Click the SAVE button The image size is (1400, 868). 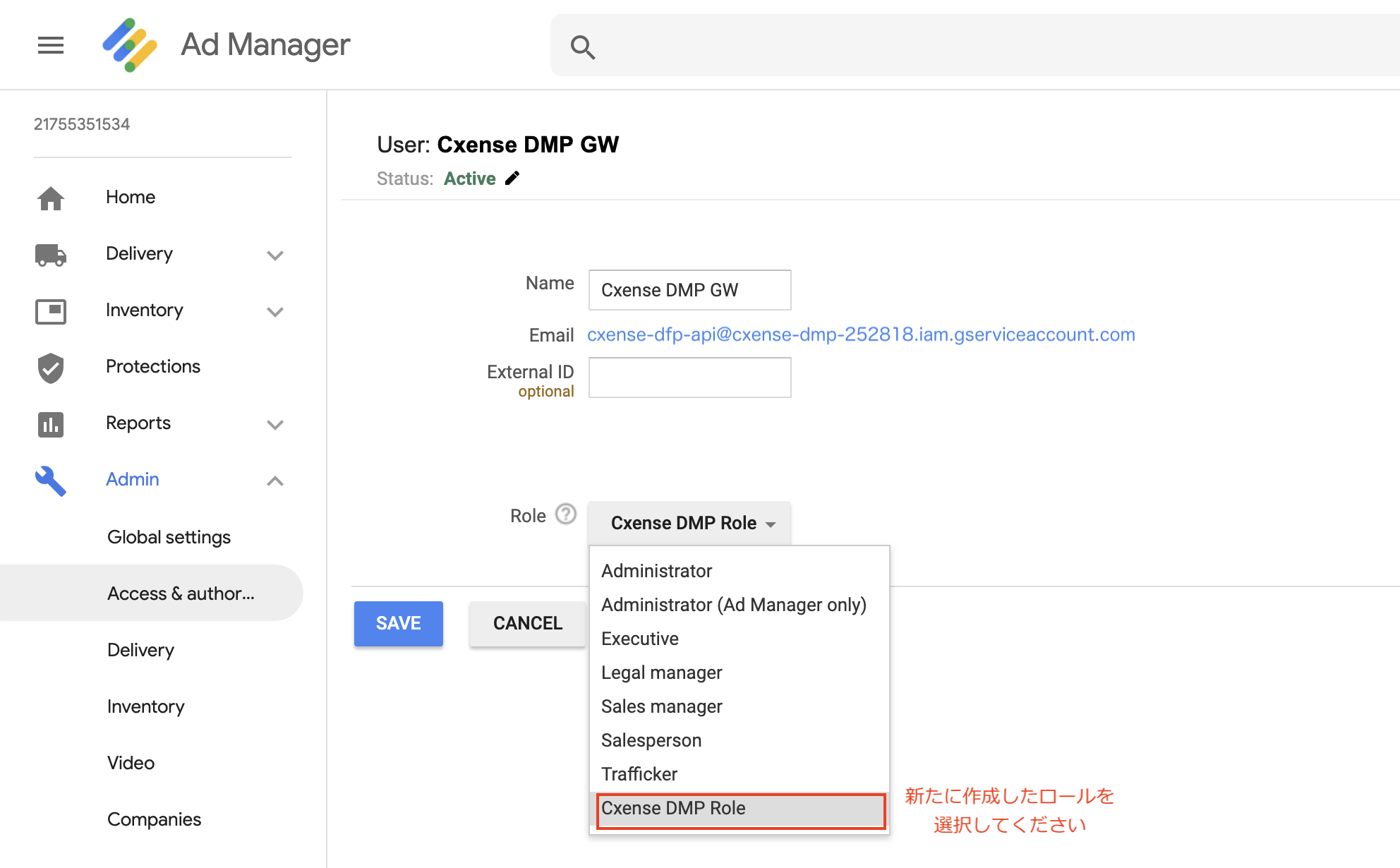point(399,623)
